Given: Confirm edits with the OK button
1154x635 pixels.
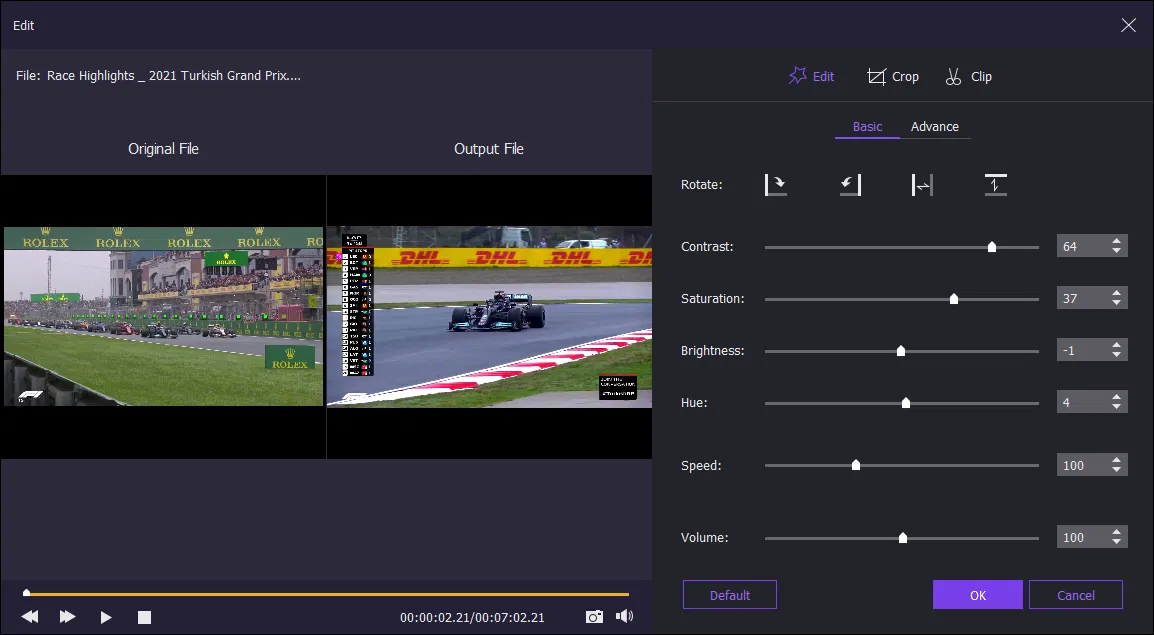Looking at the screenshot, I should pyautogui.click(x=977, y=595).
